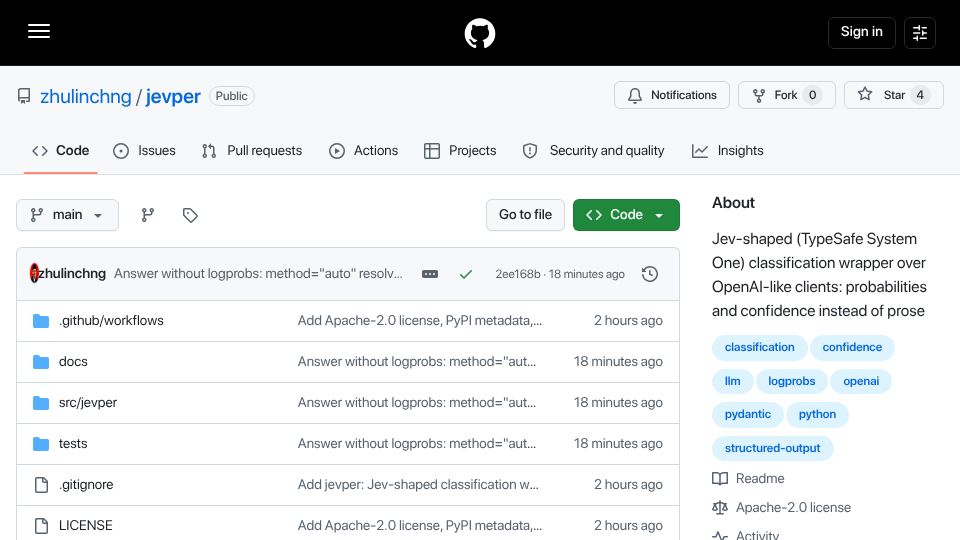Open LICENSE row commit message
The height and width of the screenshot is (540, 960).
point(419,526)
